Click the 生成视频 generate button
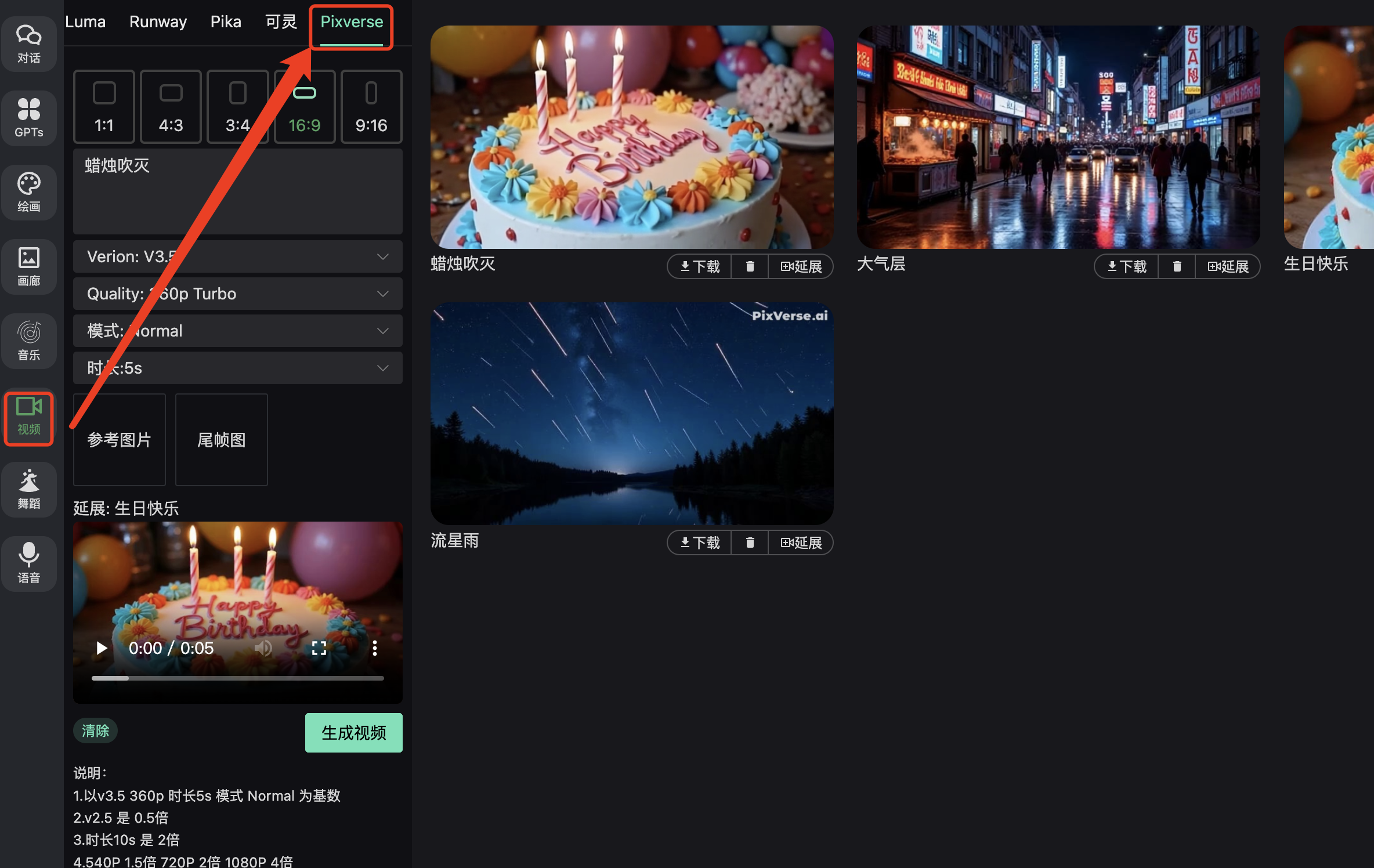The height and width of the screenshot is (868, 1374). (x=353, y=732)
